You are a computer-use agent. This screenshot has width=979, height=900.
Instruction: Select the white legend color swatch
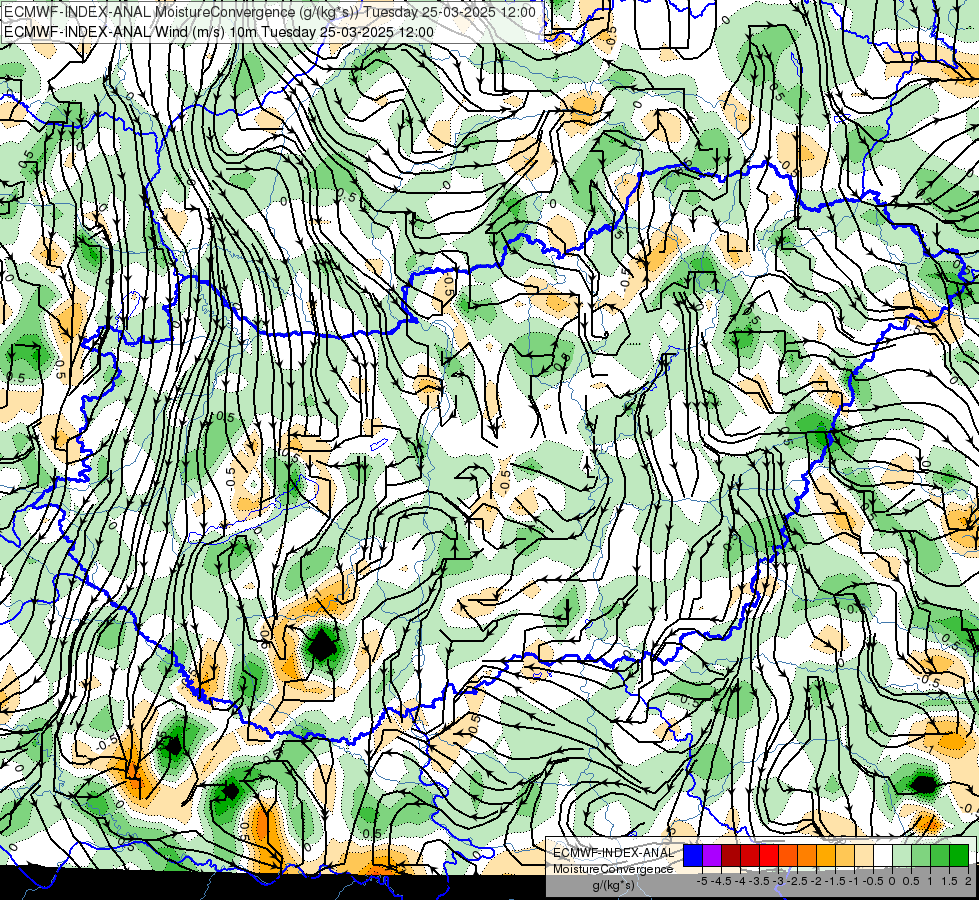point(883,855)
